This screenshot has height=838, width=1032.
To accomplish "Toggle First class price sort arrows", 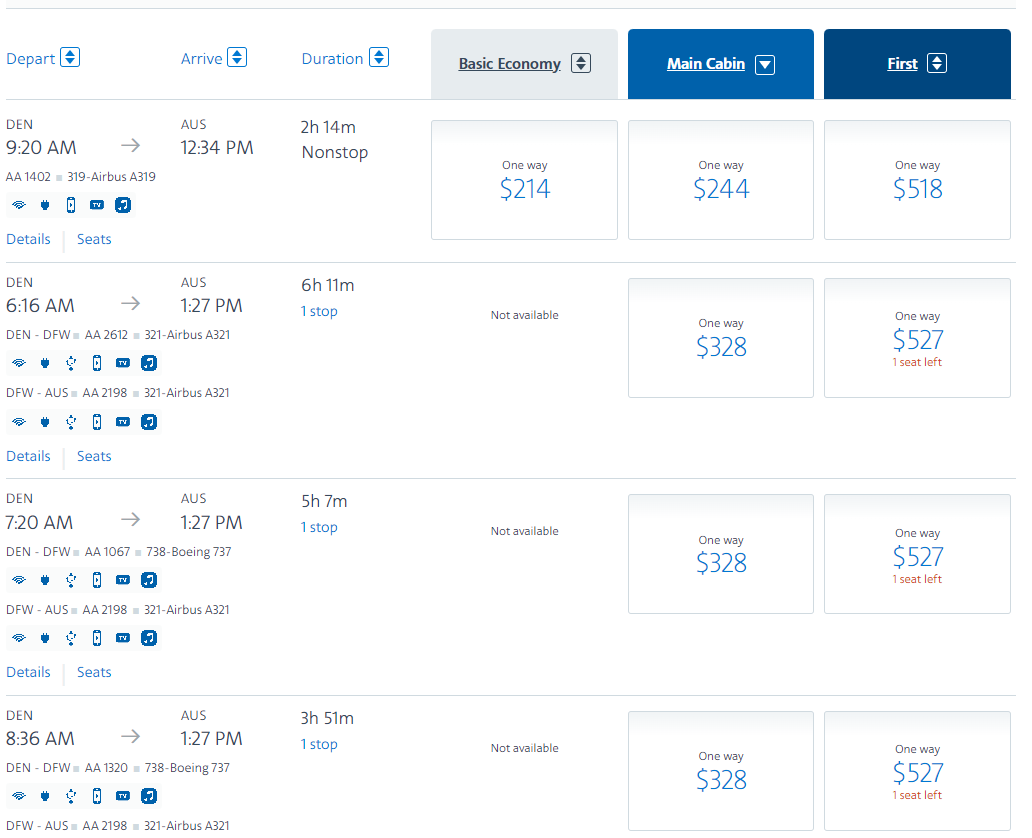I will 937,64.
